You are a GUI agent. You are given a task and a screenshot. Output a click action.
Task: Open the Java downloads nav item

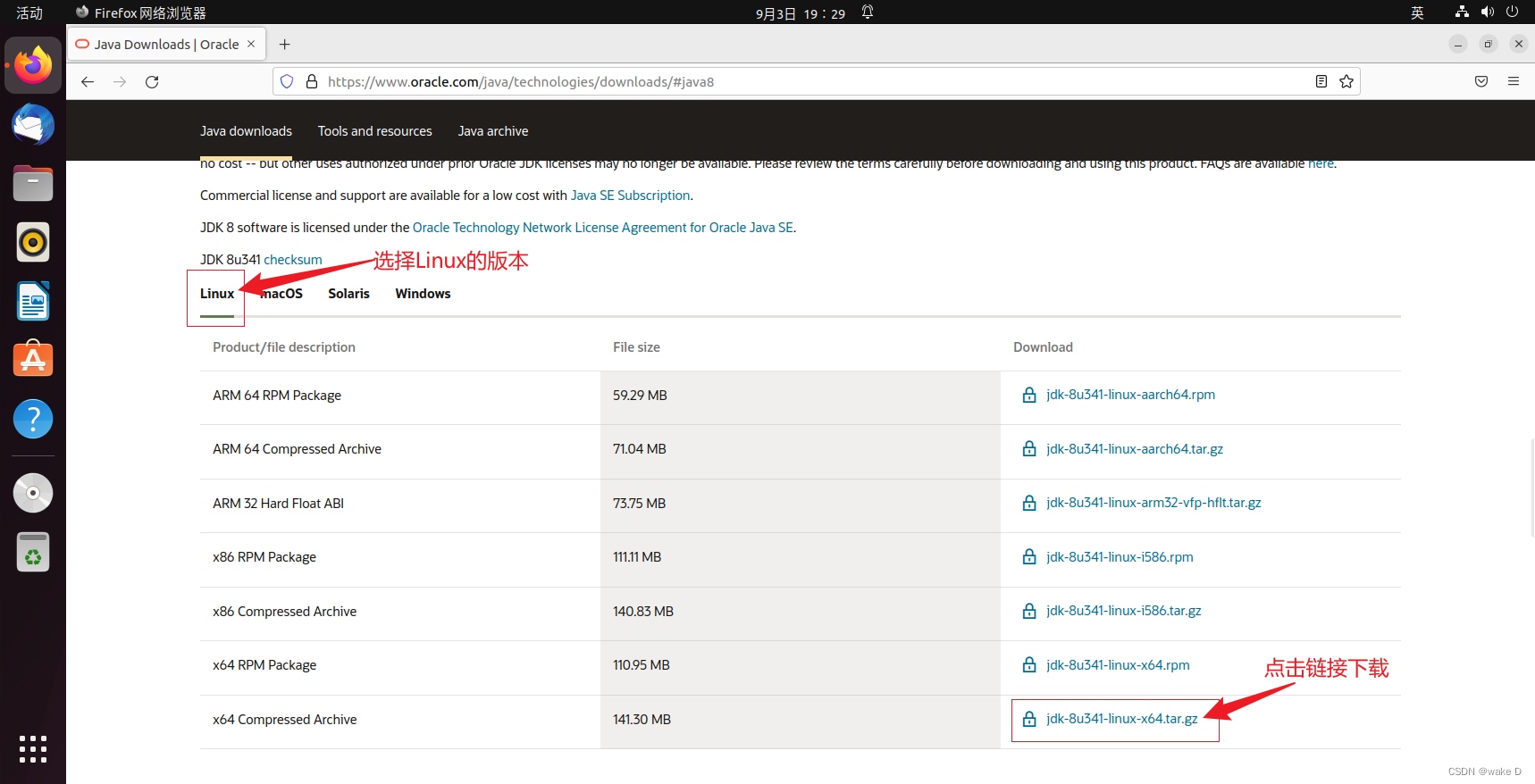(x=246, y=131)
